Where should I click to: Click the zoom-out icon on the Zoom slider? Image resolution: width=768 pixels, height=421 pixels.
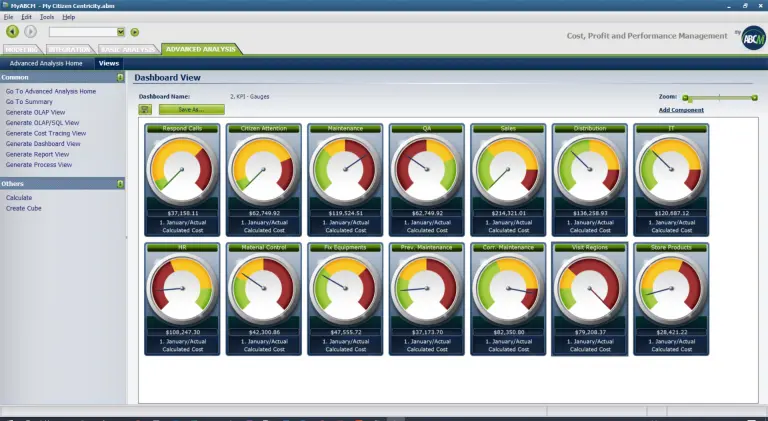tap(686, 98)
